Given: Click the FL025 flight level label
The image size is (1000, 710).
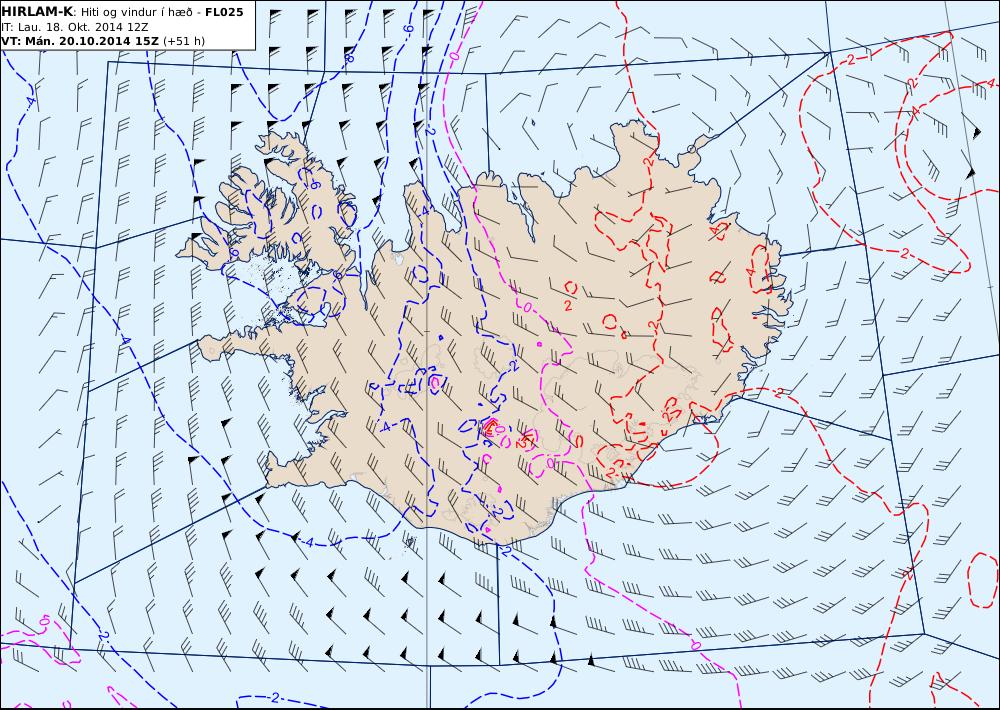Looking at the screenshot, I should click(x=224, y=11).
